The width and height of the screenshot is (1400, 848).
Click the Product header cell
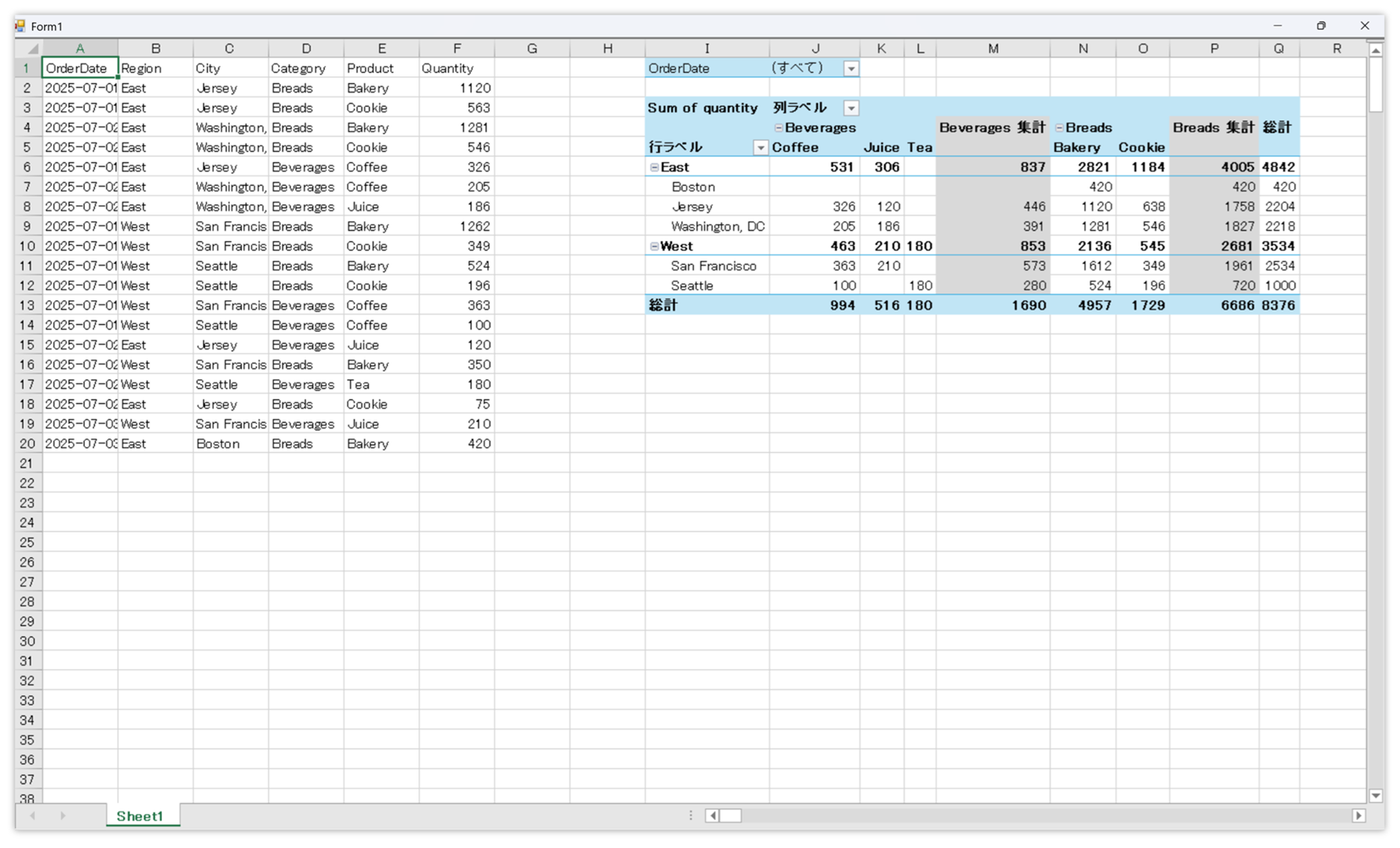tap(381, 69)
